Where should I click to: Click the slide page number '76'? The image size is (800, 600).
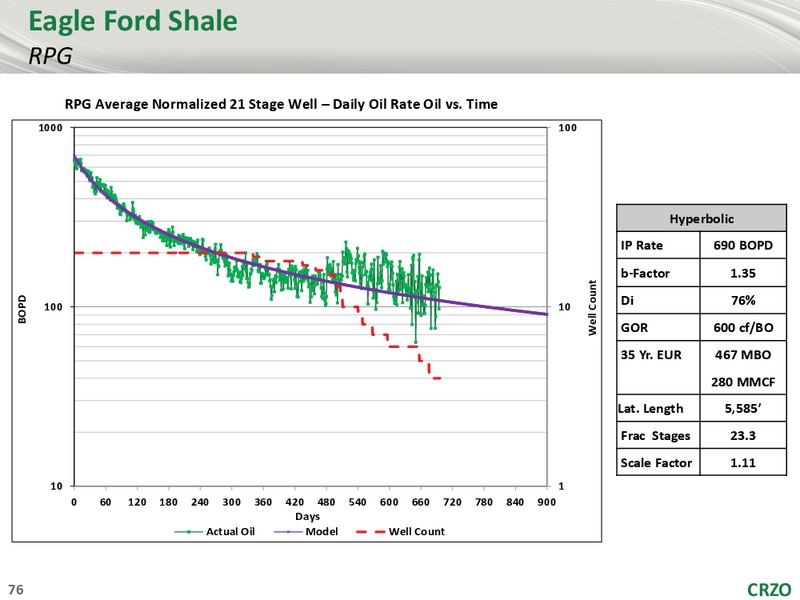click(x=16, y=589)
